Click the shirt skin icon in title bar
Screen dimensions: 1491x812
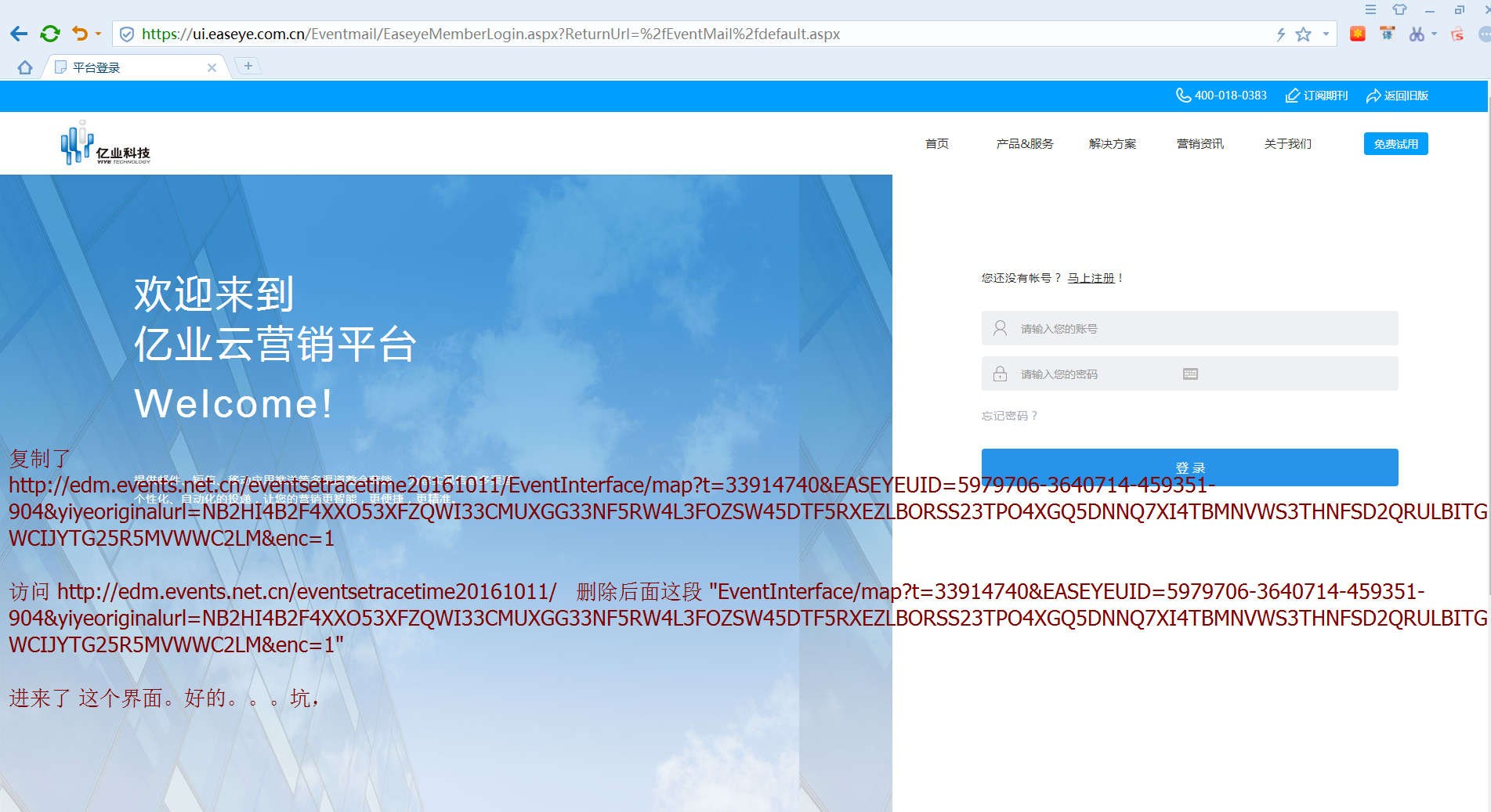(1399, 9)
